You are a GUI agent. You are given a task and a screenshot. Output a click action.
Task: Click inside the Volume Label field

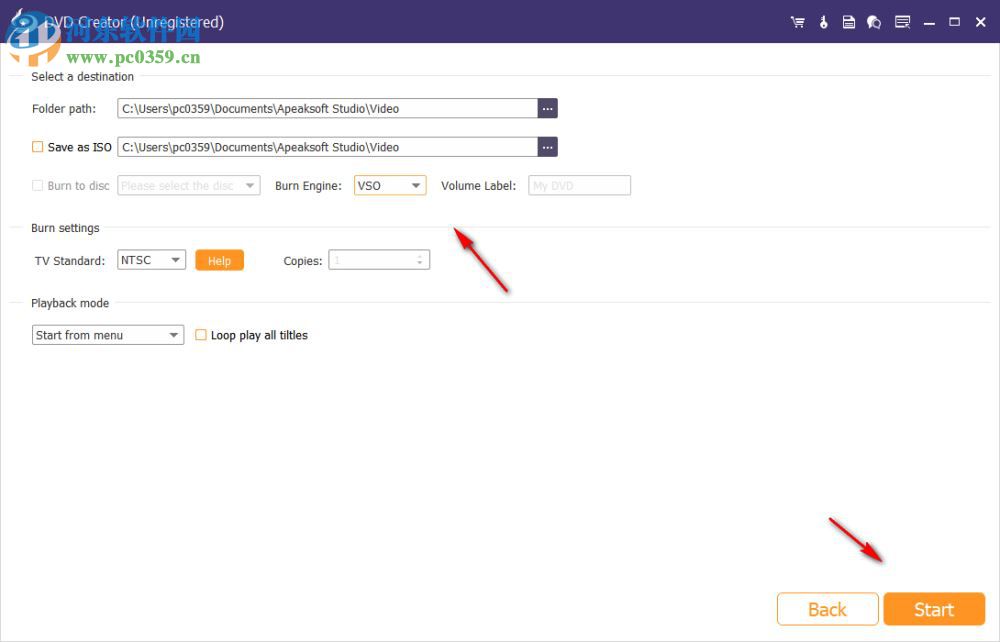tap(579, 185)
